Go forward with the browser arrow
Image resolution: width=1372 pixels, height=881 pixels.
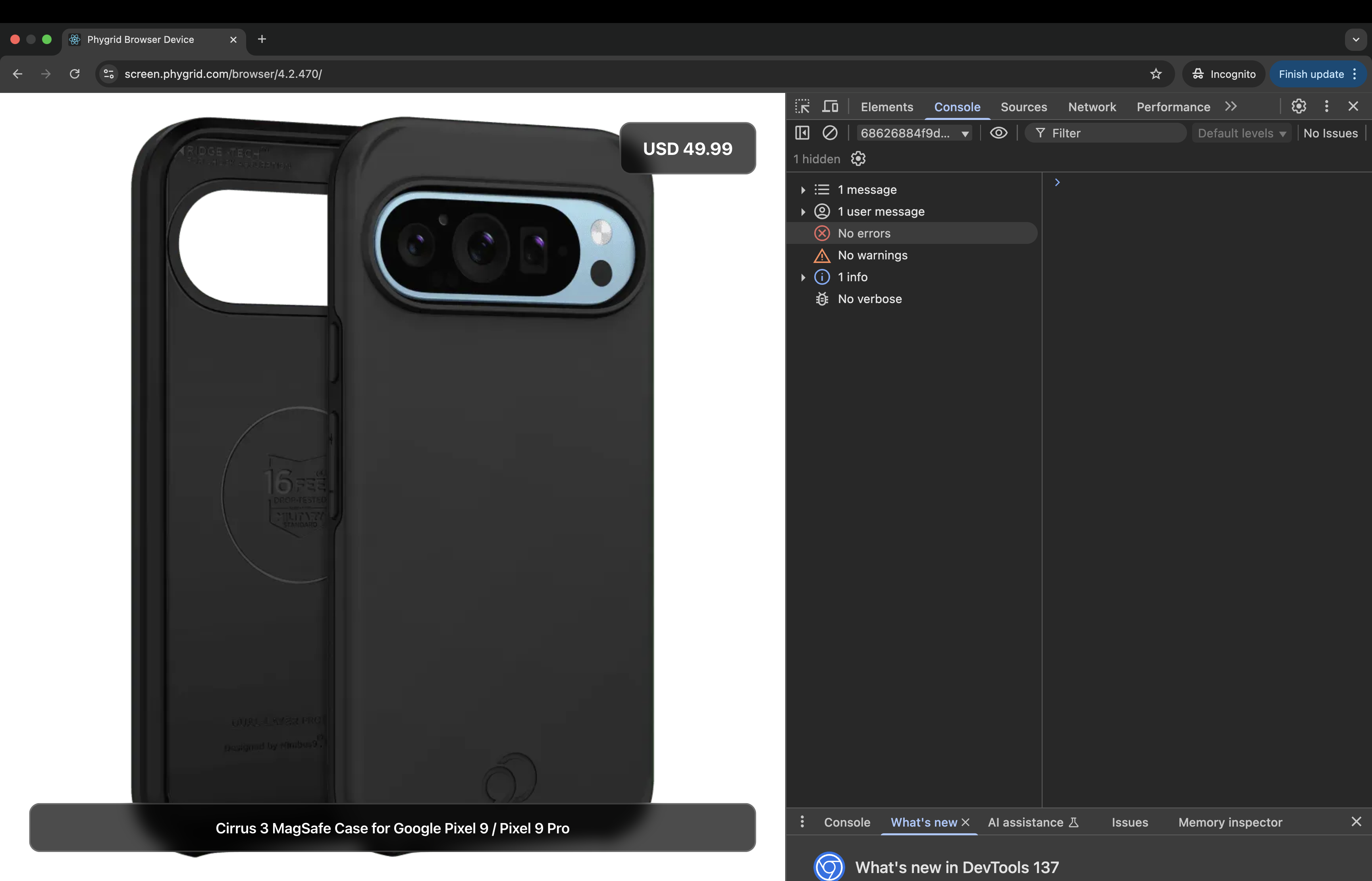point(46,74)
